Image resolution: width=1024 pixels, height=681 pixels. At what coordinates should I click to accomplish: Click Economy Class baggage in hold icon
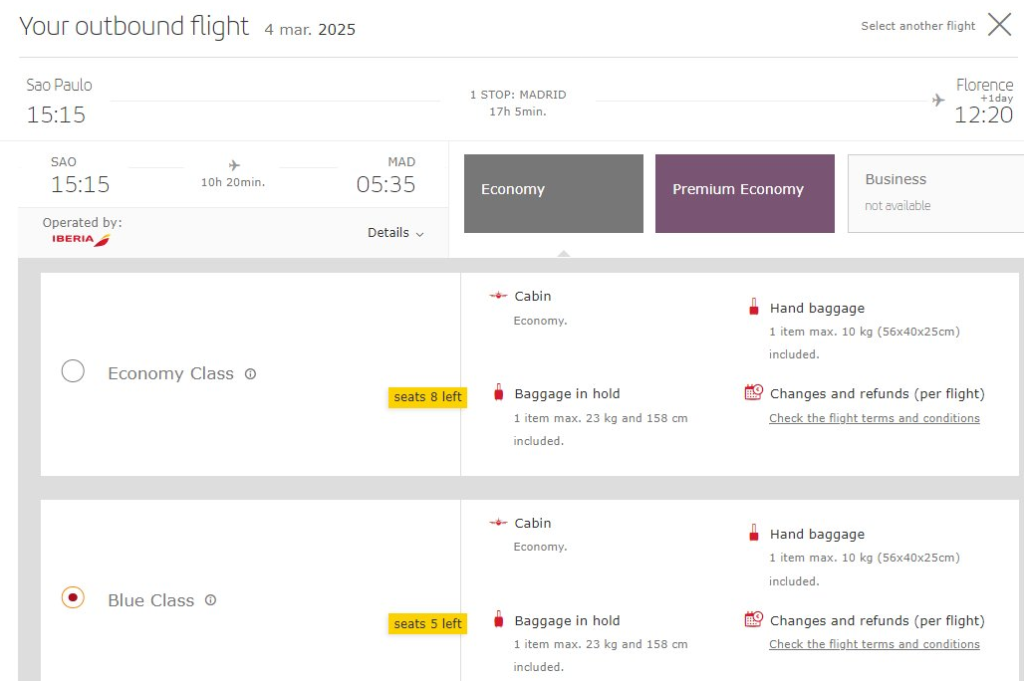click(x=498, y=393)
